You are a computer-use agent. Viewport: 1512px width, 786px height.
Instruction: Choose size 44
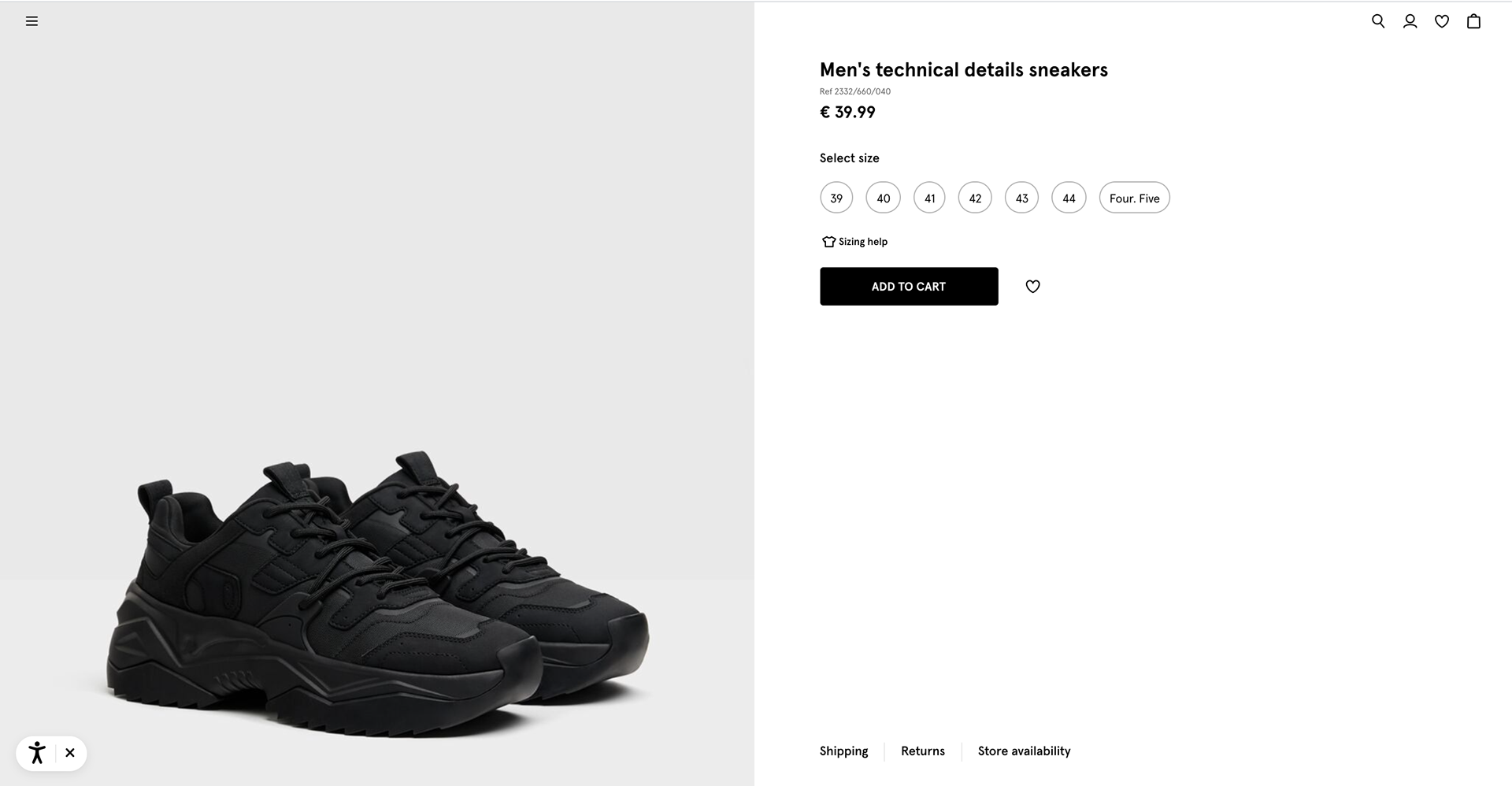1069,198
